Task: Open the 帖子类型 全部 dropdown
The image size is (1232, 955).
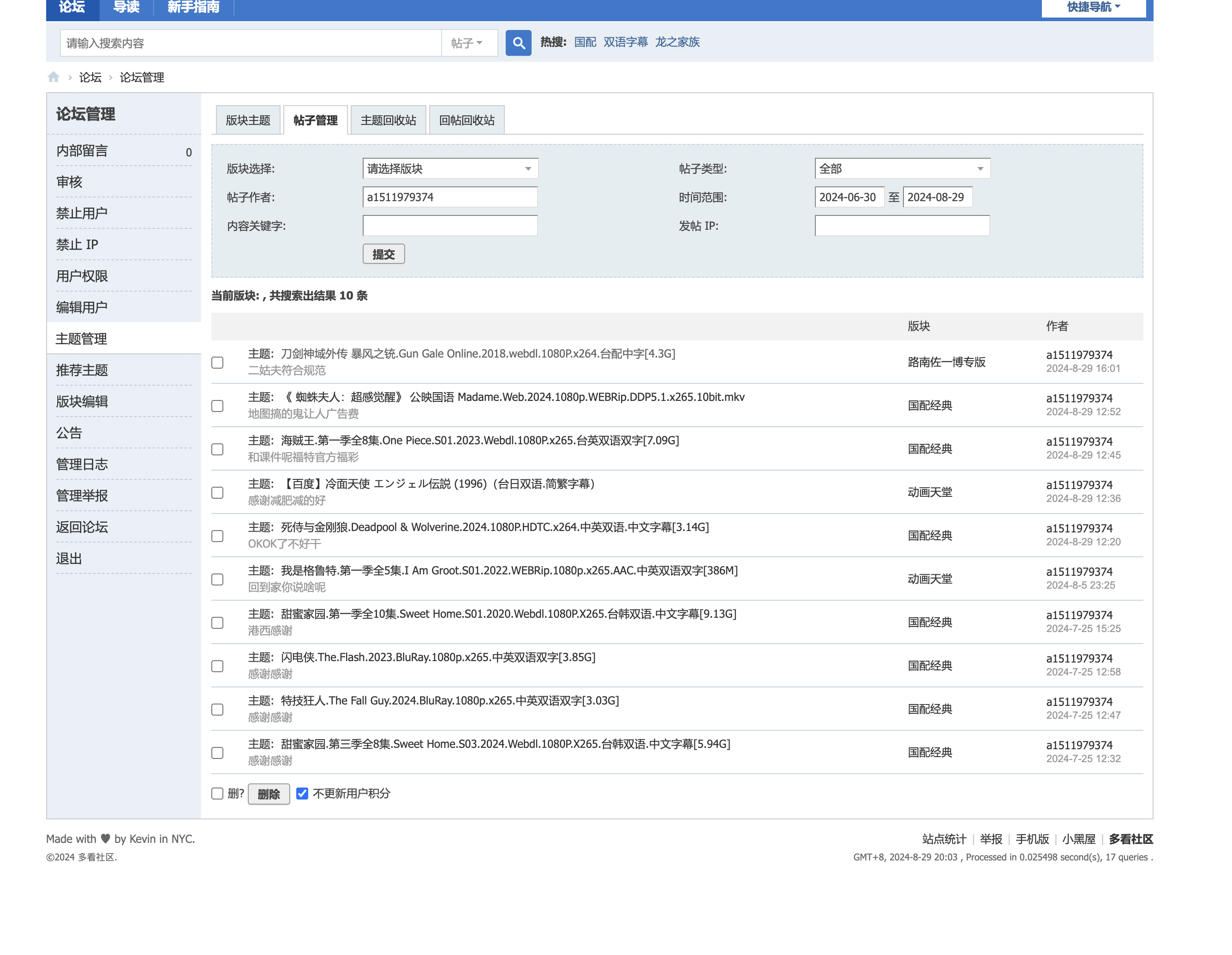Action: pos(902,169)
